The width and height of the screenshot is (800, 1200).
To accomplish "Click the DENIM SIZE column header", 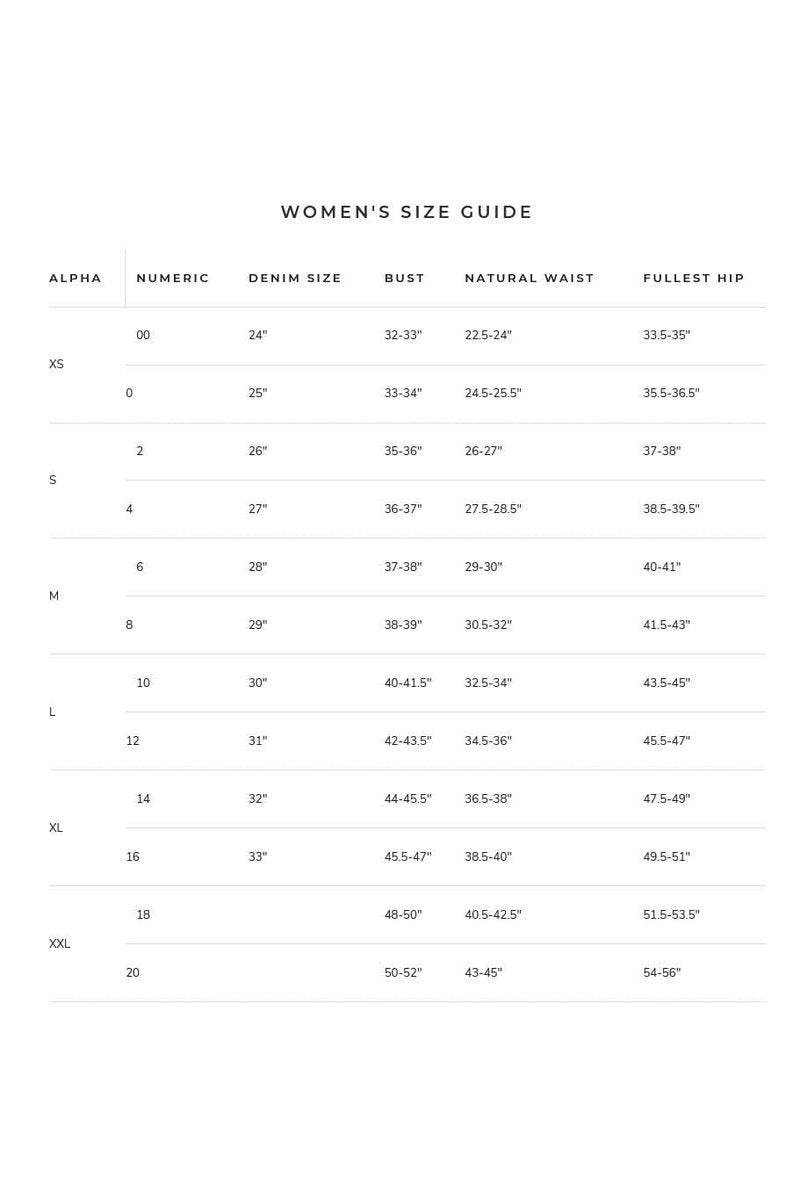I will [x=295, y=278].
